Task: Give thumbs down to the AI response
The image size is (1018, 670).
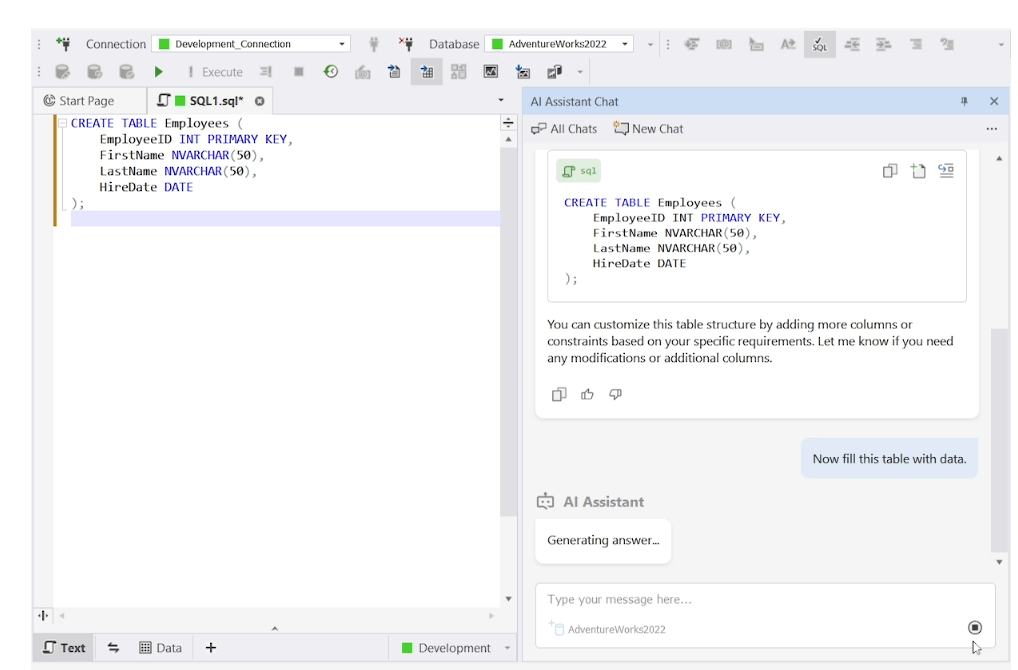Action: point(615,394)
